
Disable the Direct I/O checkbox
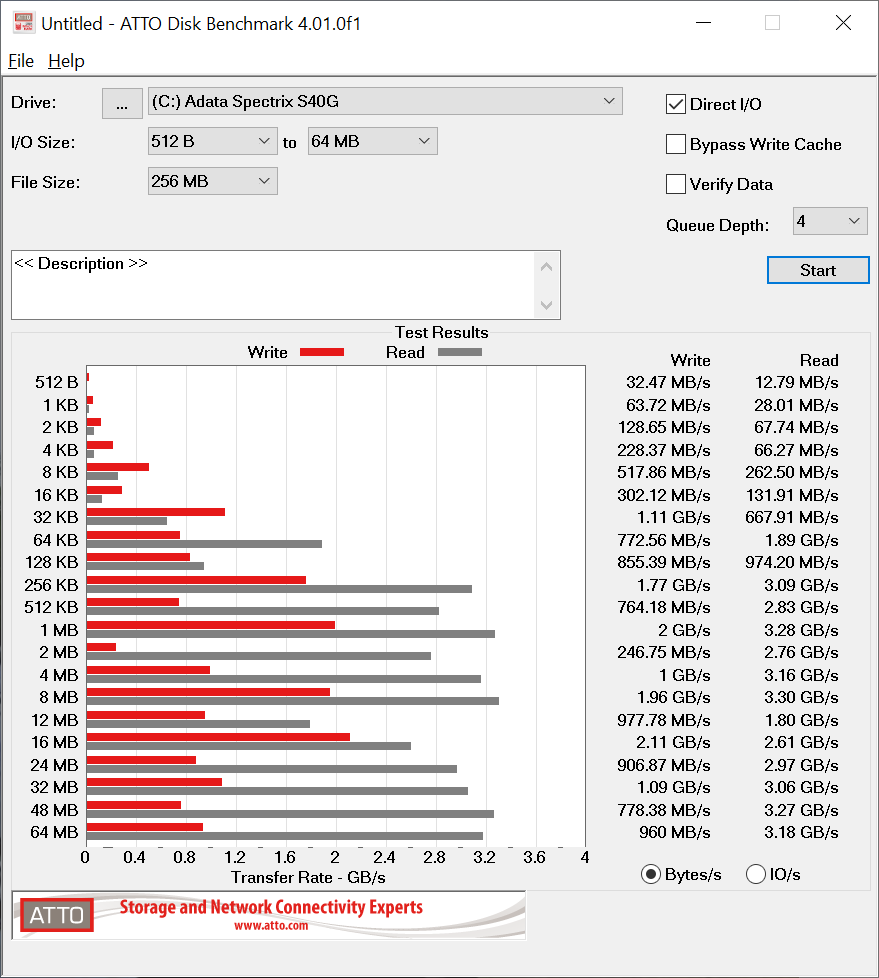676,104
